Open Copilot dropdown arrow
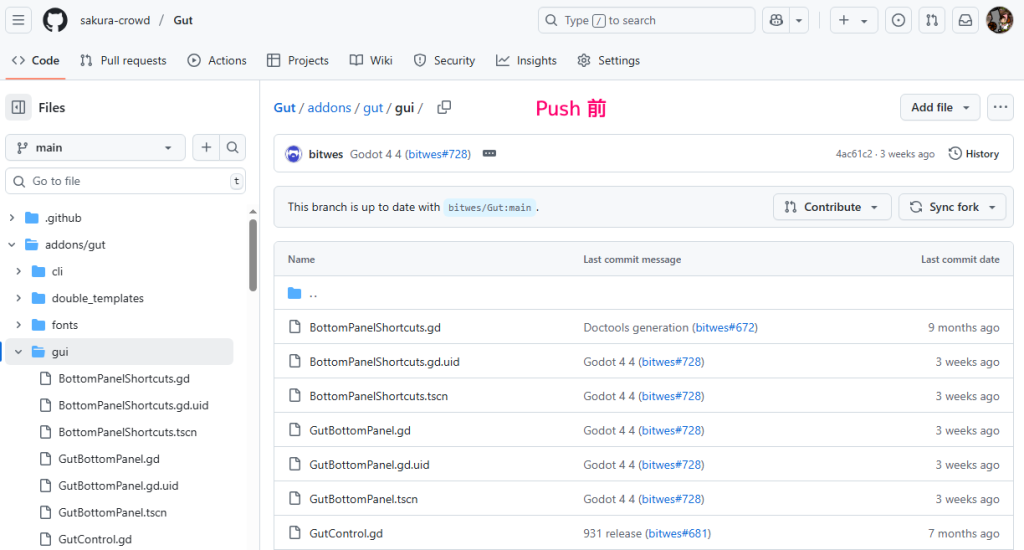This screenshot has width=1024, height=550. (x=799, y=20)
